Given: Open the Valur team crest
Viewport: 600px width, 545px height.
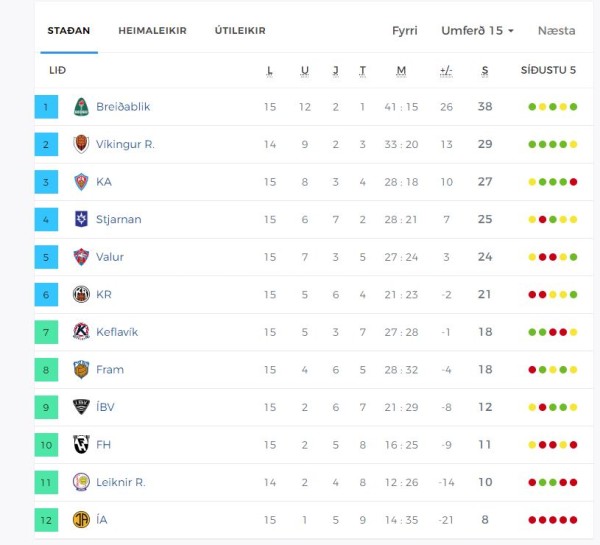Looking at the screenshot, I should [x=81, y=257].
